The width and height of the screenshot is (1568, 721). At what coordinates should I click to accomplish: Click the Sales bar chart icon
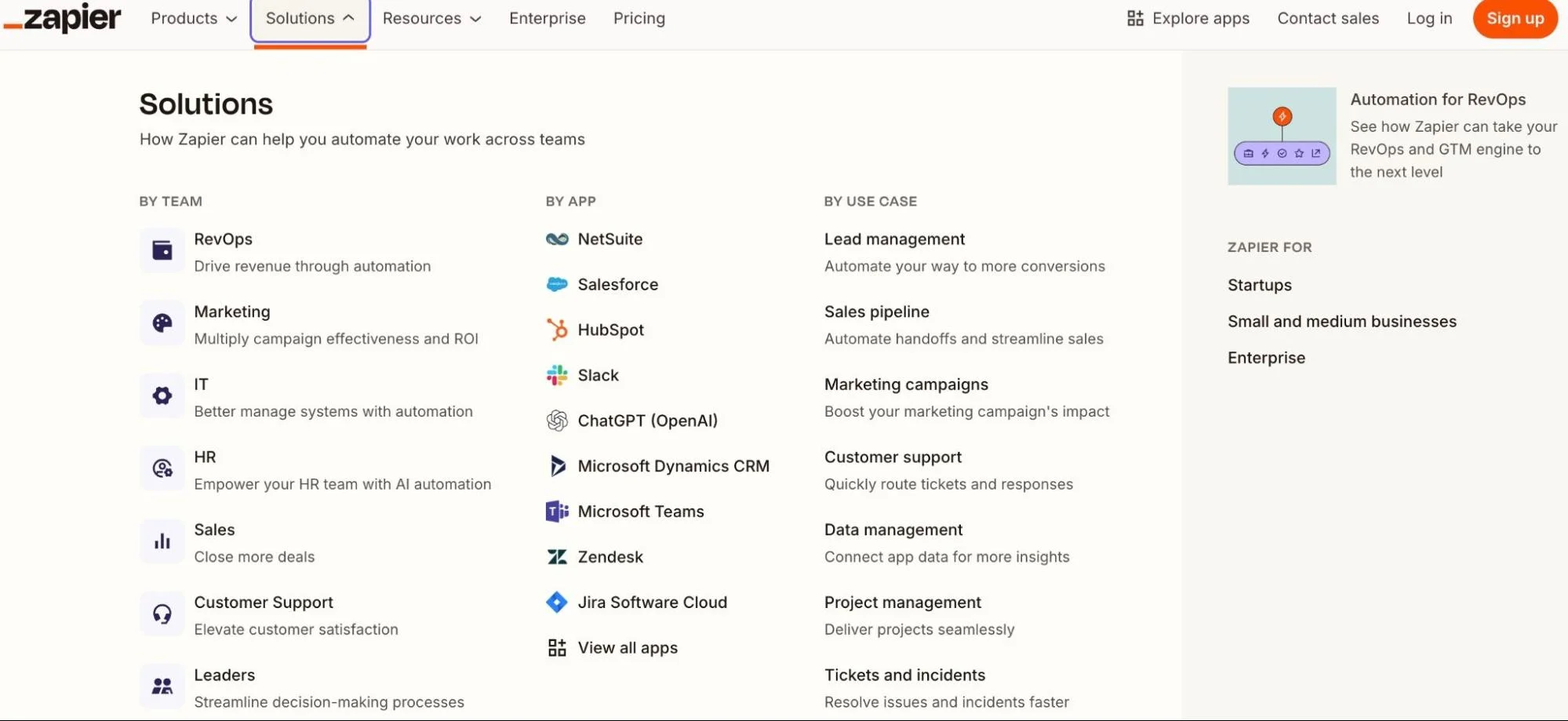[x=162, y=541]
